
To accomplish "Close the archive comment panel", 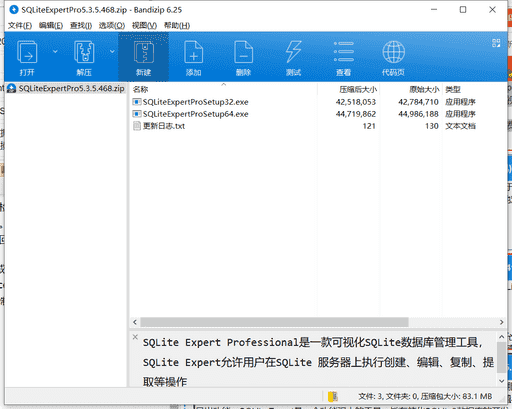I will tap(135, 337).
